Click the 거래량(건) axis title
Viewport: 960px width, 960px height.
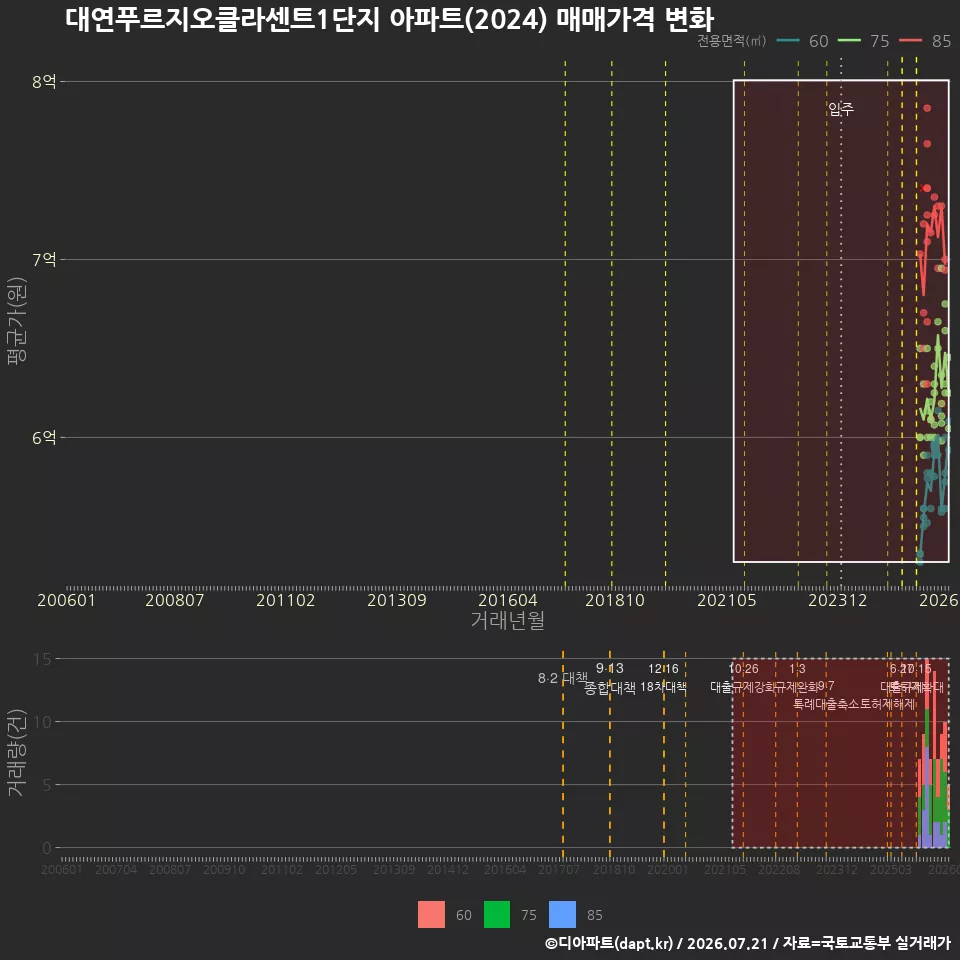tap(17, 753)
